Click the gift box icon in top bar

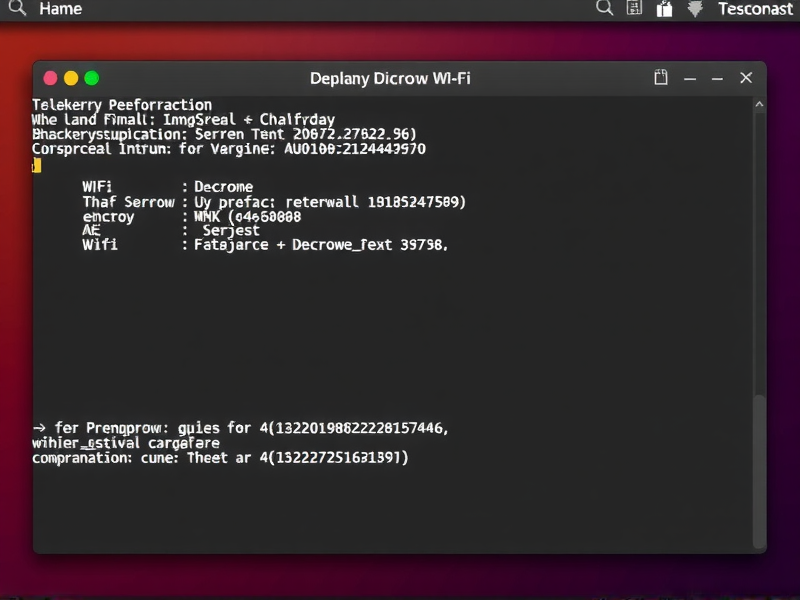[x=664, y=9]
